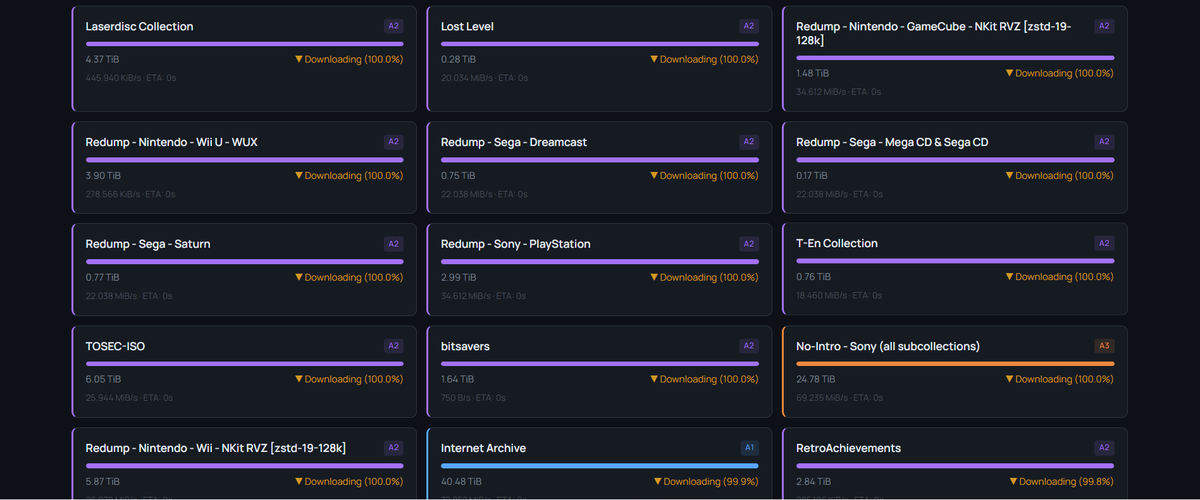Open the Redump Nintendo Wii NKit RVZ title

[216, 448]
